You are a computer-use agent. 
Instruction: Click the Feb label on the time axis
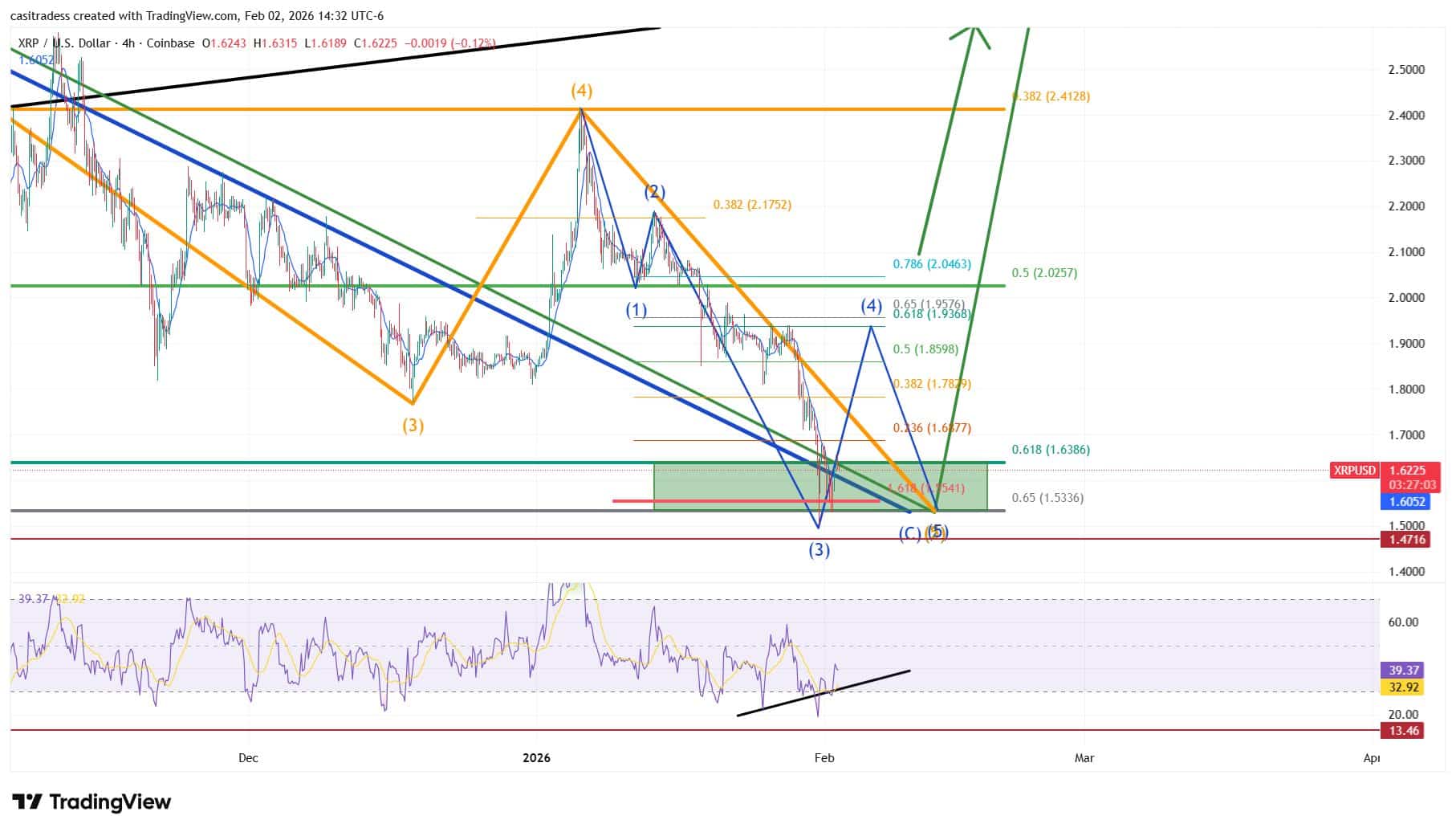[826, 757]
